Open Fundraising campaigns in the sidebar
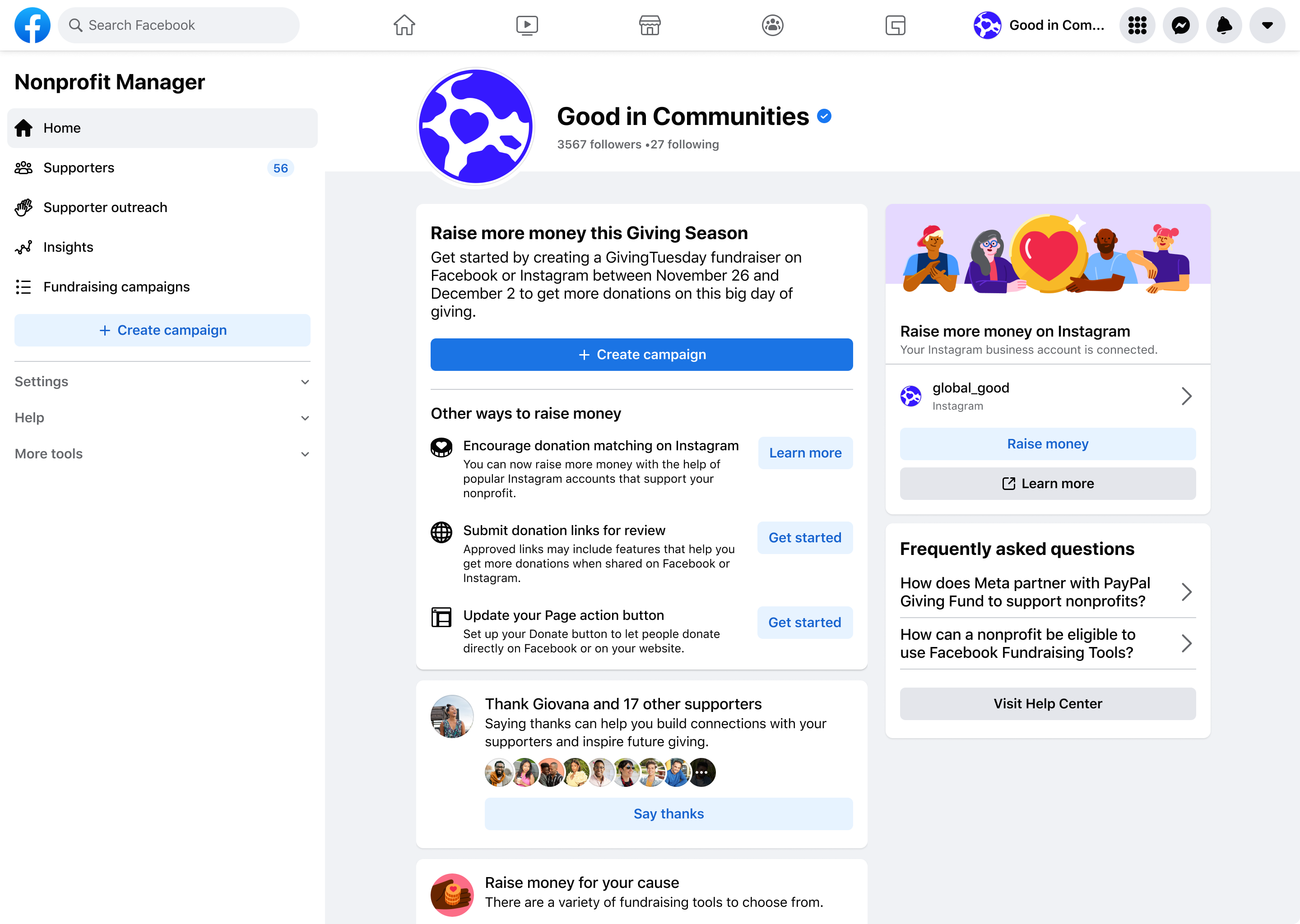Viewport: 1300px width, 924px height. click(x=162, y=287)
